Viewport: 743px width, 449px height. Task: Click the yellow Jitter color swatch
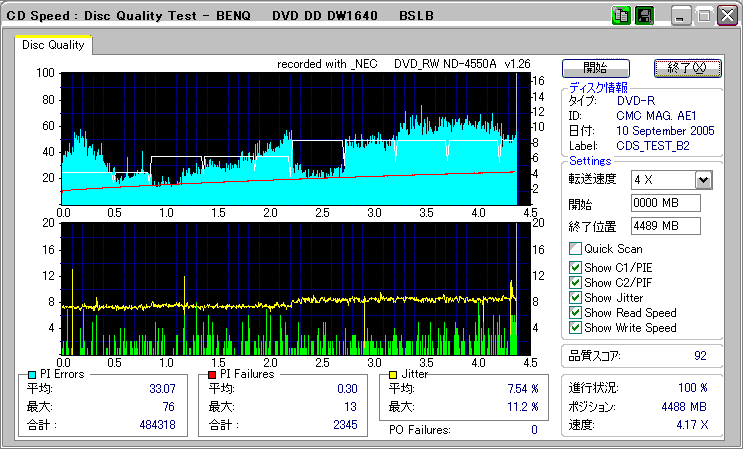tap(392, 375)
